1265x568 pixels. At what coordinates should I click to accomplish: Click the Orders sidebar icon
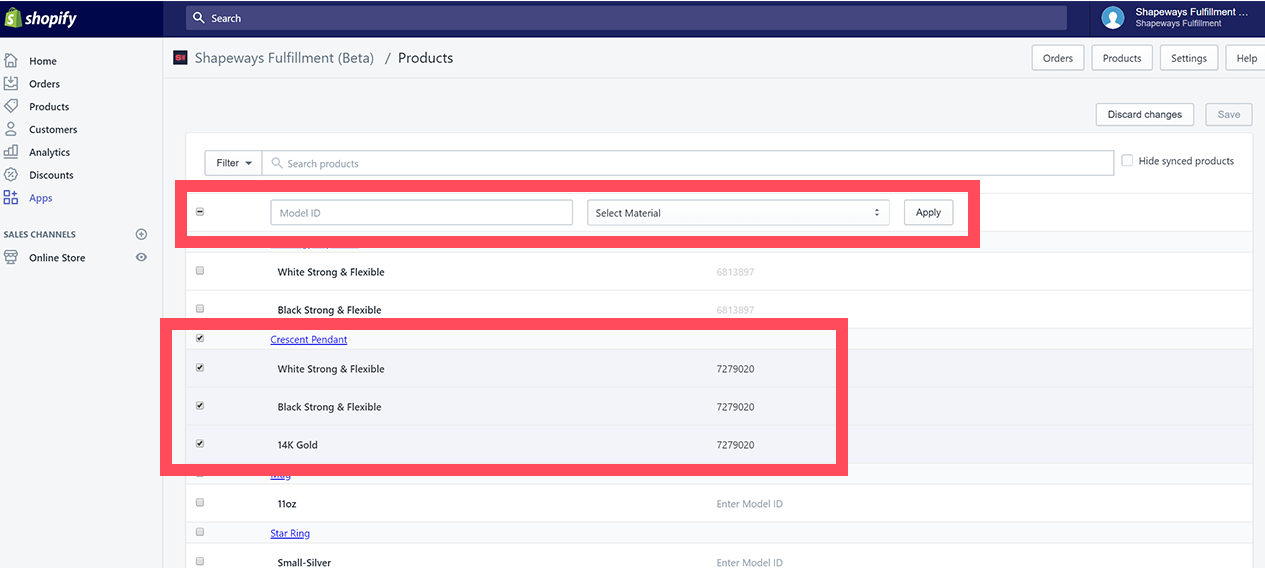click(11, 83)
